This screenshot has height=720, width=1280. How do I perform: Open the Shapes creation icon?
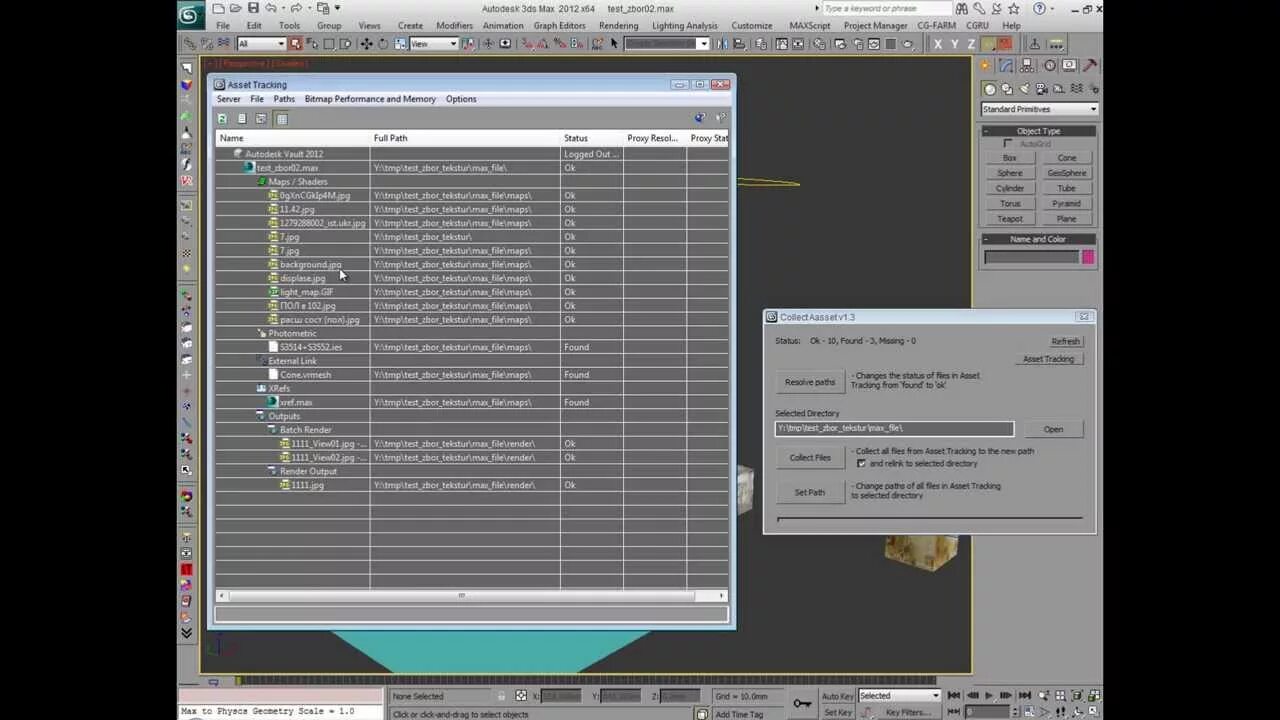1007,88
